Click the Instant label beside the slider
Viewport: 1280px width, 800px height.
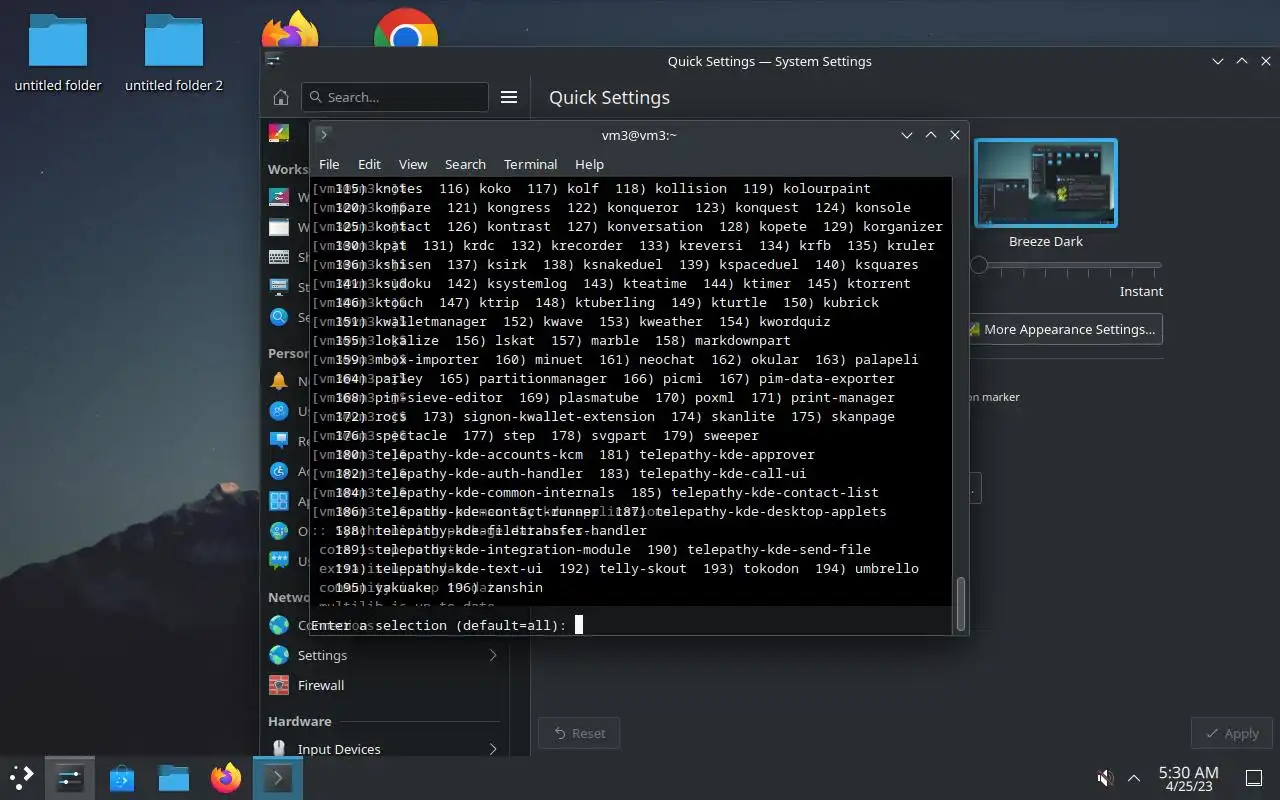(x=1141, y=291)
